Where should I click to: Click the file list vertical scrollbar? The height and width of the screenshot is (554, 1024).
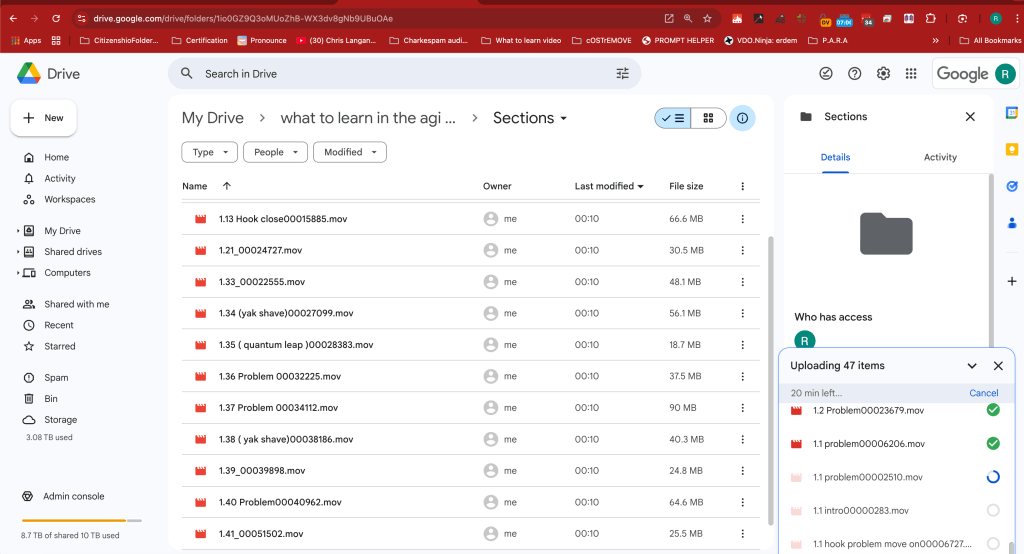pyautogui.click(x=771, y=380)
